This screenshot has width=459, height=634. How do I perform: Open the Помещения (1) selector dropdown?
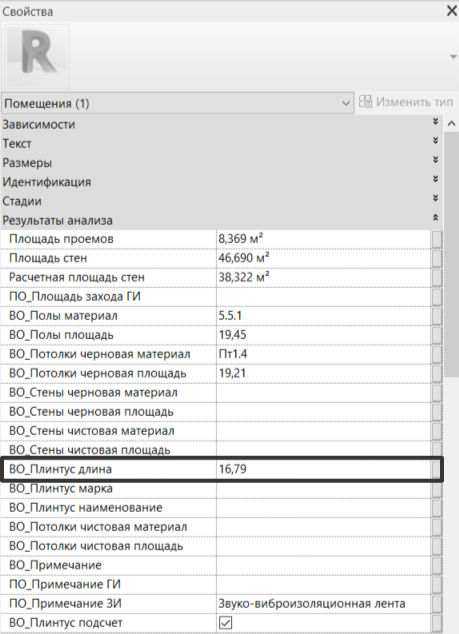tap(178, 104)
